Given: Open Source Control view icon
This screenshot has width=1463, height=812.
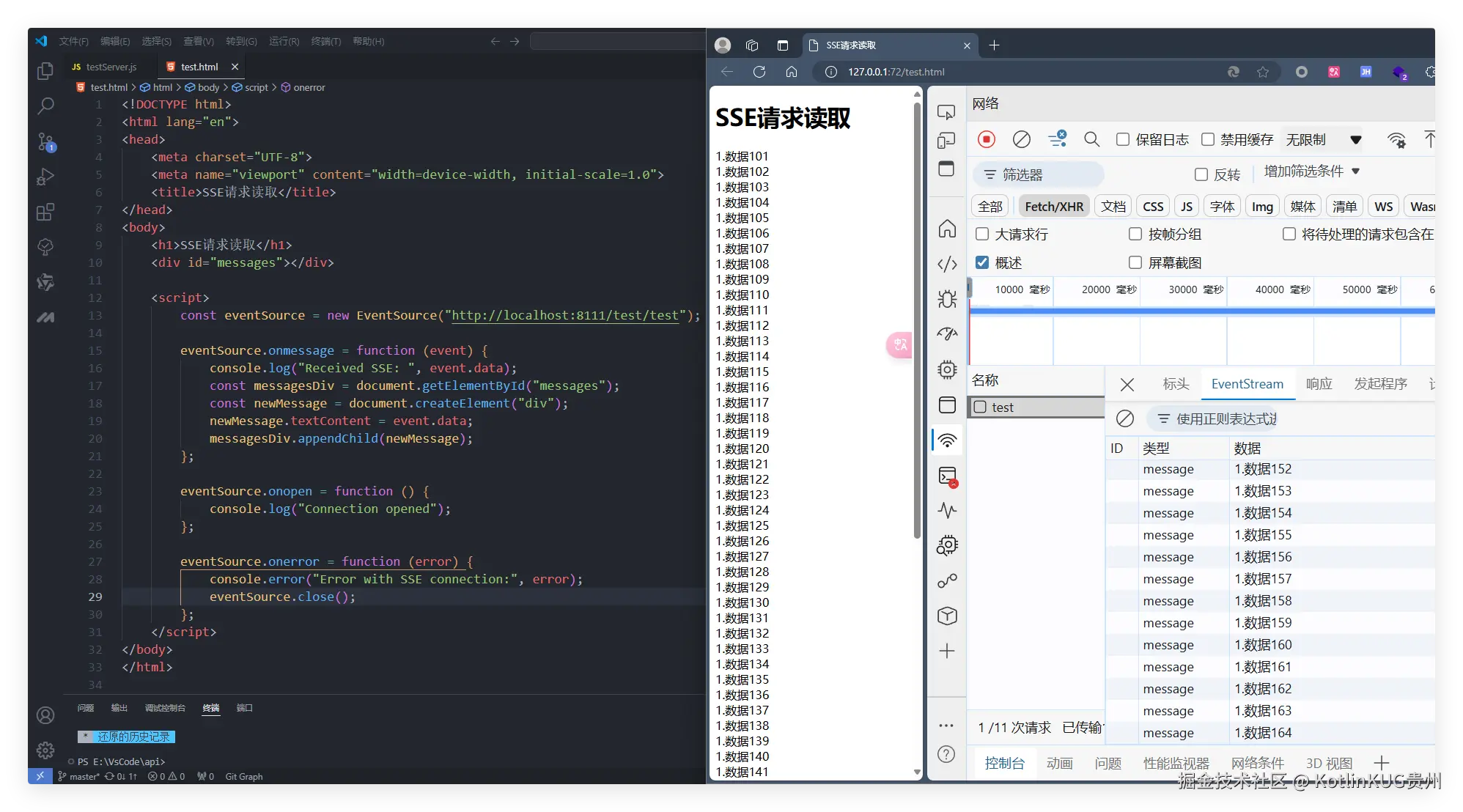Looking at the screenshot, I should [x=45, y=141].
